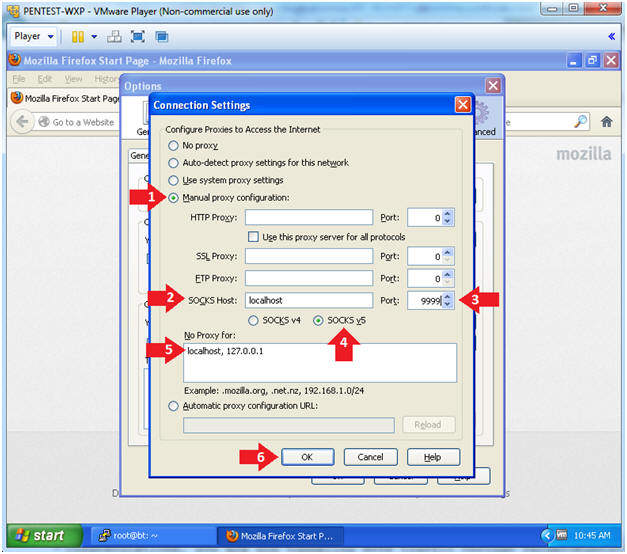Increase the FTP Proxy port value
Screen dimensions: 627x554
pyautogui.click(x=448, y=274)
